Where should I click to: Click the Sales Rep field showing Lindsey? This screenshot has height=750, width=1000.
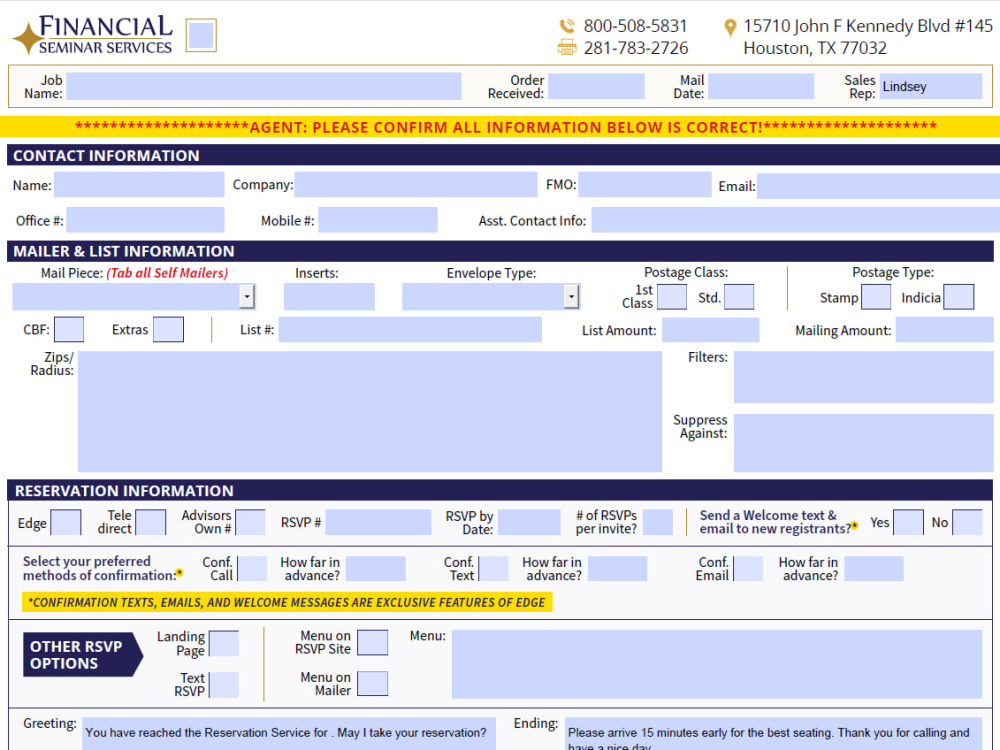click(931, 86)
